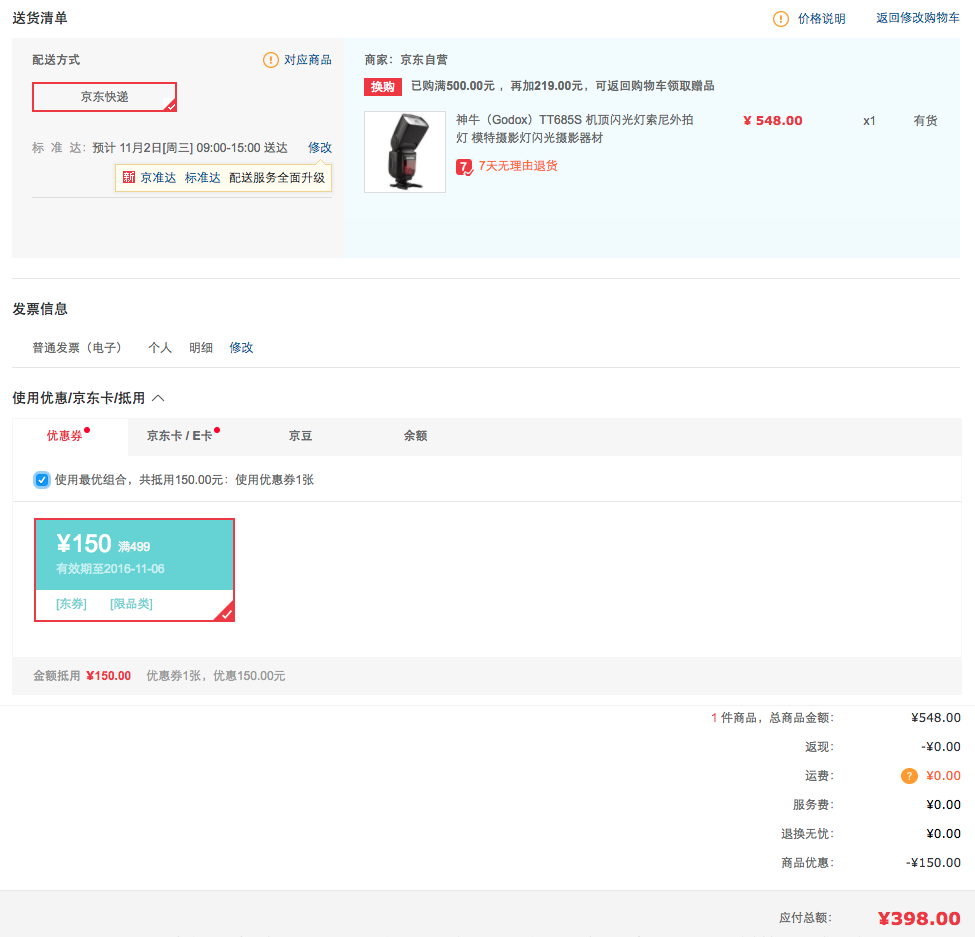The height and width of the screenshot is (937, 975).
Task: Open the 余额 tab
Action: click(415, 436)
